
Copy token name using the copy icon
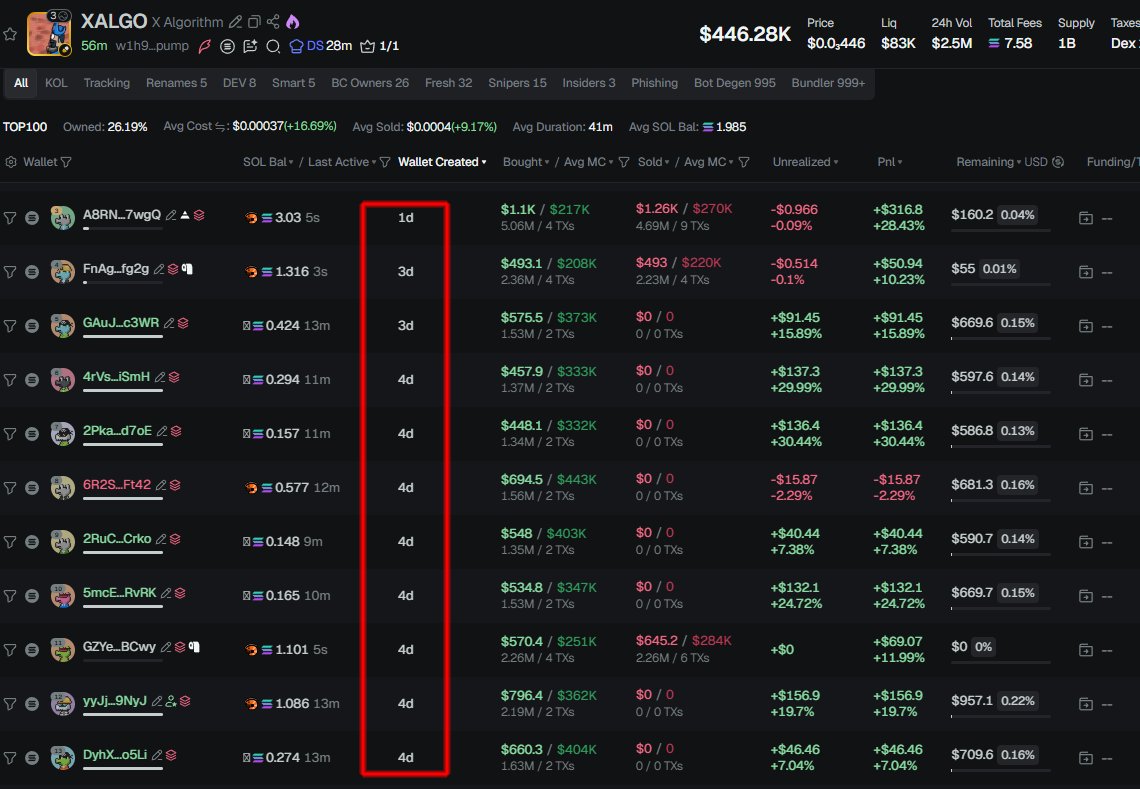click(254, 22)
